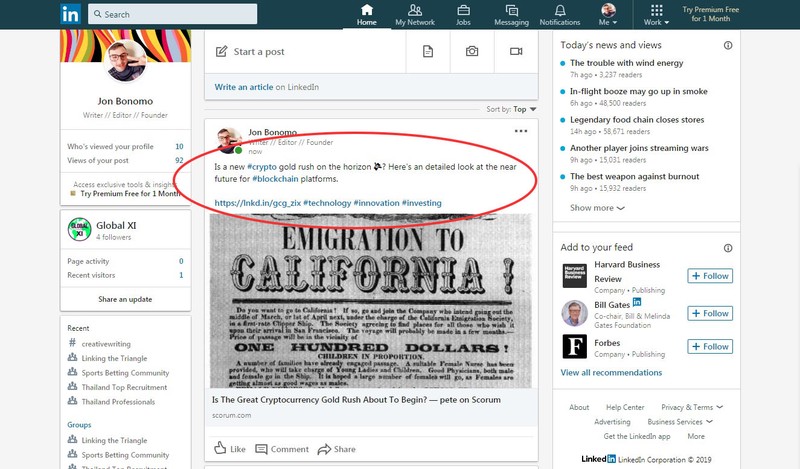
Task: Add a video with video icon
Action: tap(516, 52)
